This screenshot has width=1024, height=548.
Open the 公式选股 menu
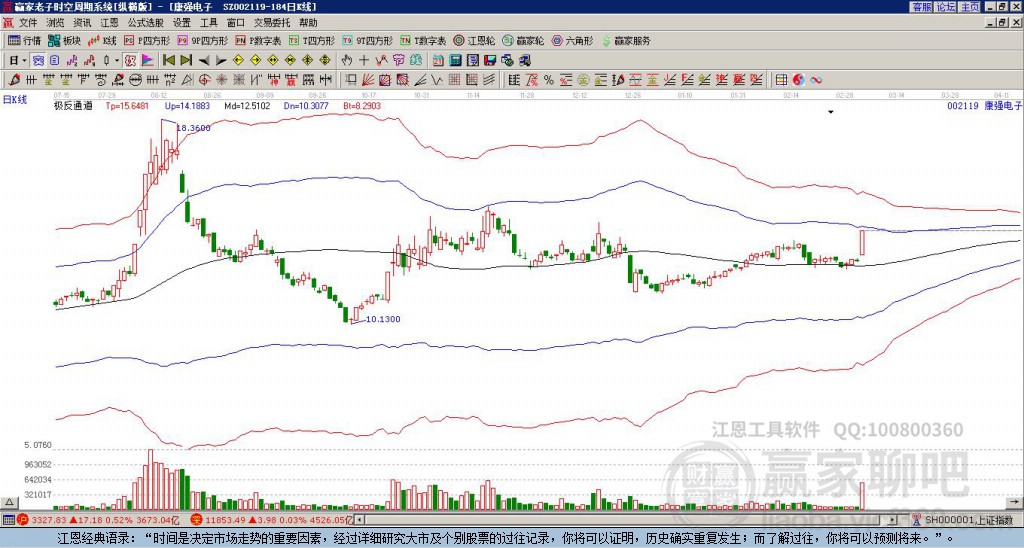pyautogui.click(x=146, y=23)
